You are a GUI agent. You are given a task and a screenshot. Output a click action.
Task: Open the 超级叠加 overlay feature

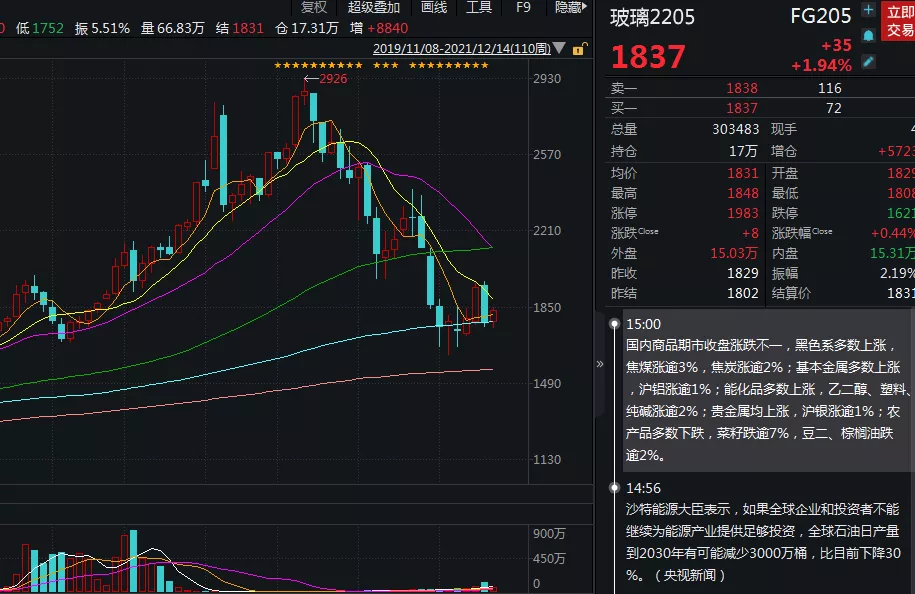(x=373, y=8)
